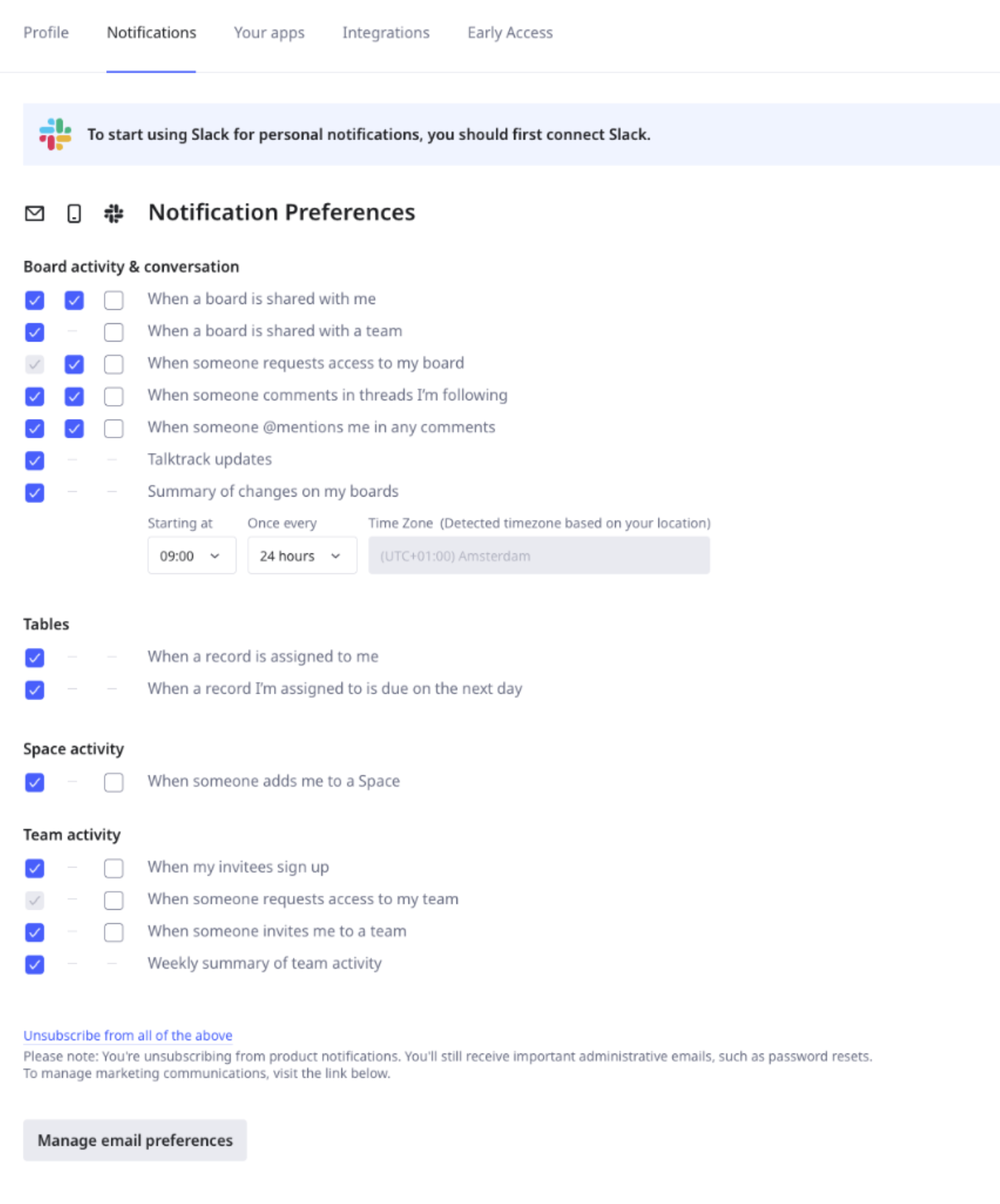Turn off email for record assigned to me
The width and height of the screenshot is (1000, 1204).
35,657
